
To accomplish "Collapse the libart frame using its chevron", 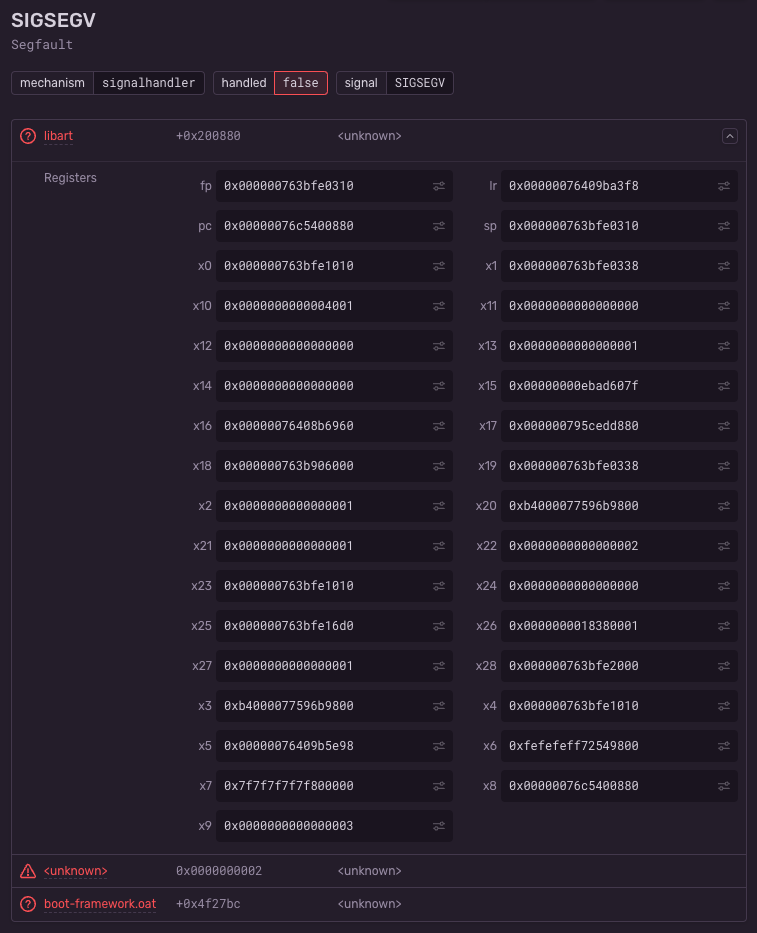I will (730, 136).
